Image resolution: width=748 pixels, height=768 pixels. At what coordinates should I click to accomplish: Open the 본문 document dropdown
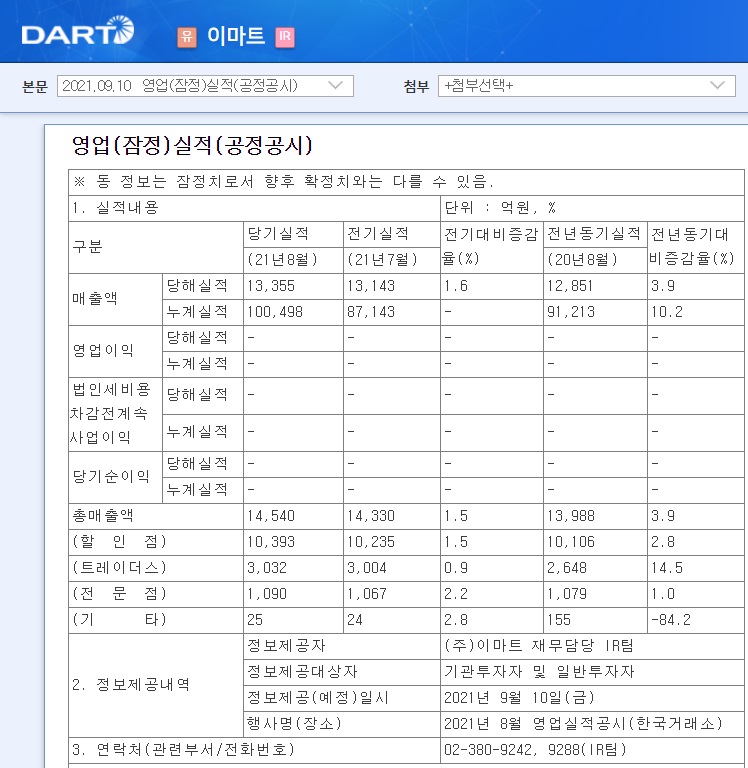[x=205, y=86]
